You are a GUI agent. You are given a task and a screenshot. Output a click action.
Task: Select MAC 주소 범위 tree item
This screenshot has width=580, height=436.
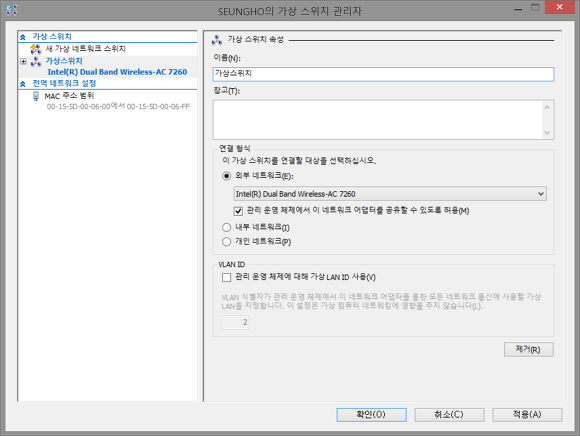70,96
